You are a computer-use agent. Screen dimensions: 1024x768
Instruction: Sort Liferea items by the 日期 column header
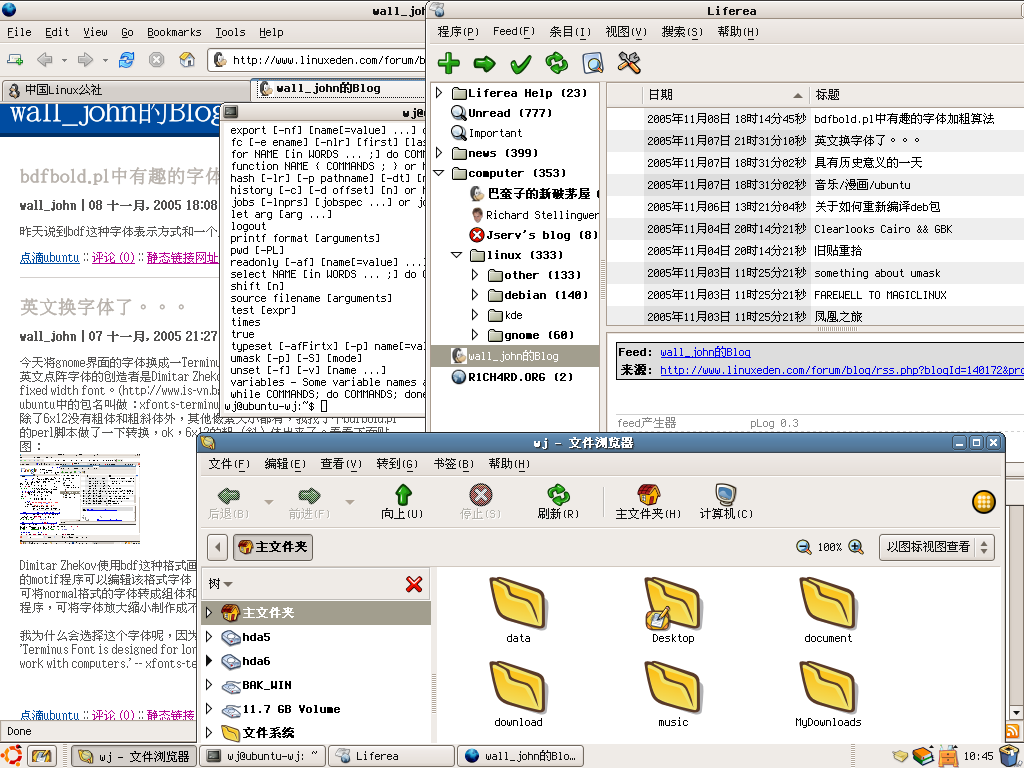coord(726,95)
